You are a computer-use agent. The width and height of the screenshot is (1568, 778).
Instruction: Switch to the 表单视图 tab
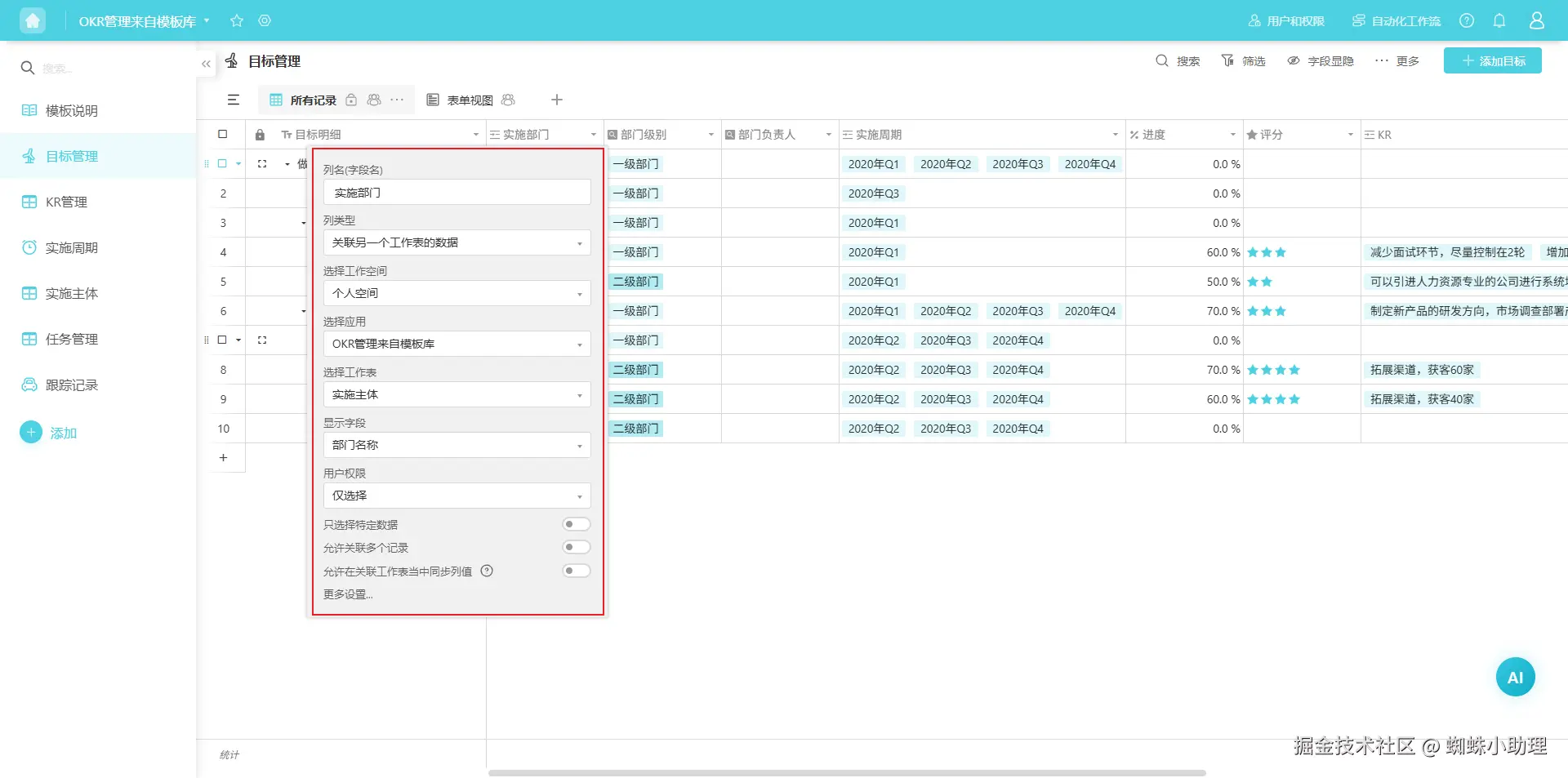470,100
